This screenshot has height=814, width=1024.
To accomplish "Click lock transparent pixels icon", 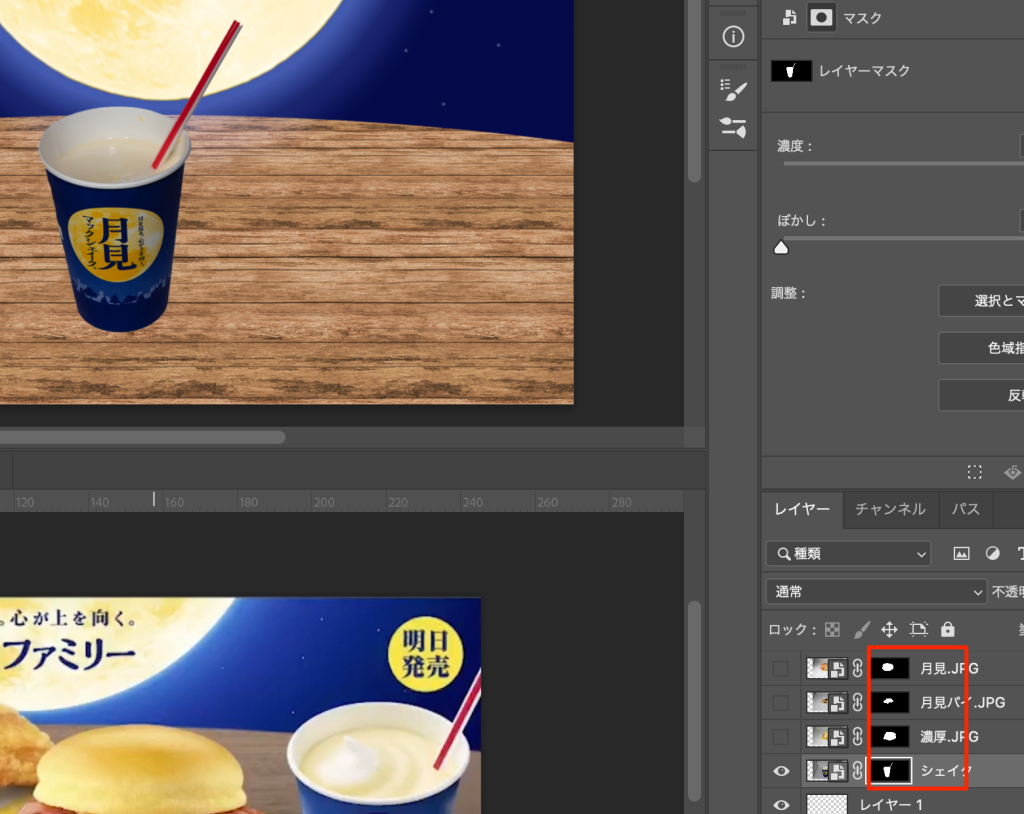I will pos(832,630).
